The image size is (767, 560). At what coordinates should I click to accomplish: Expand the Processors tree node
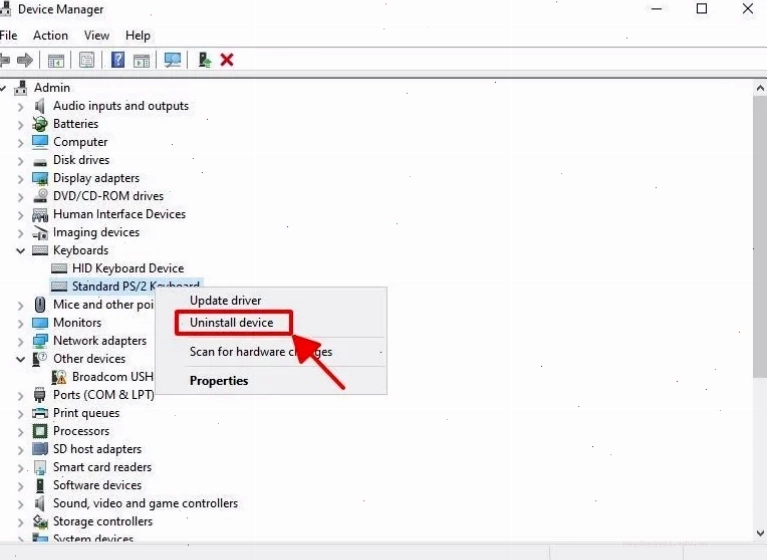20,431
